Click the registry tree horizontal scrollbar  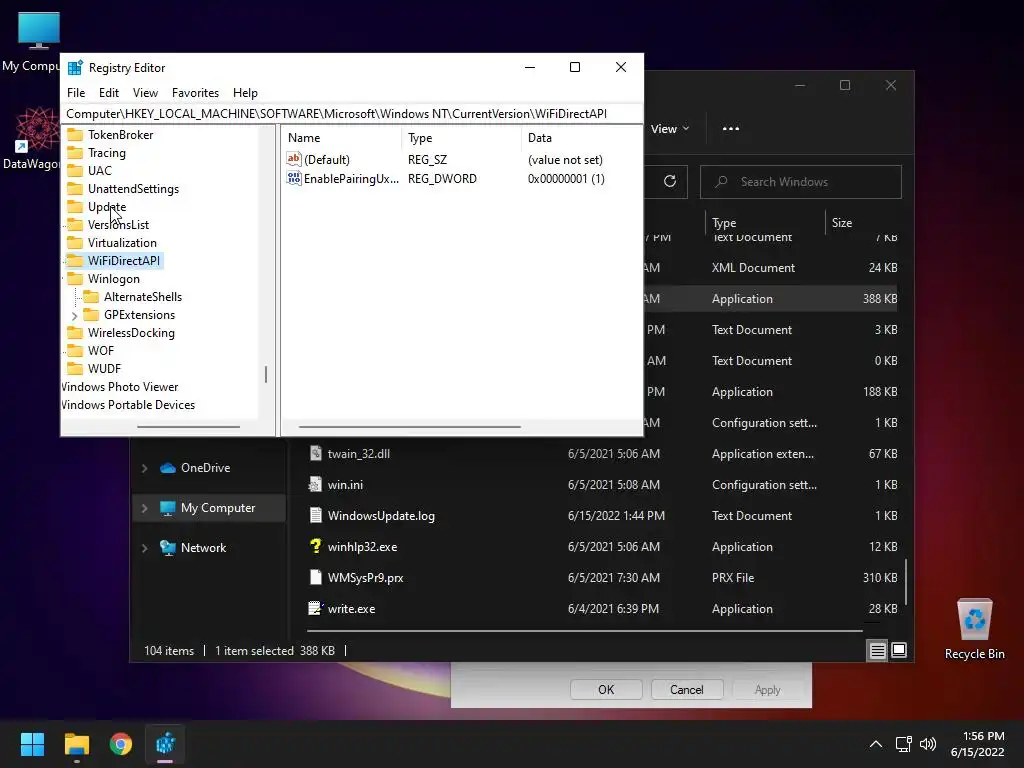[188, 427]
